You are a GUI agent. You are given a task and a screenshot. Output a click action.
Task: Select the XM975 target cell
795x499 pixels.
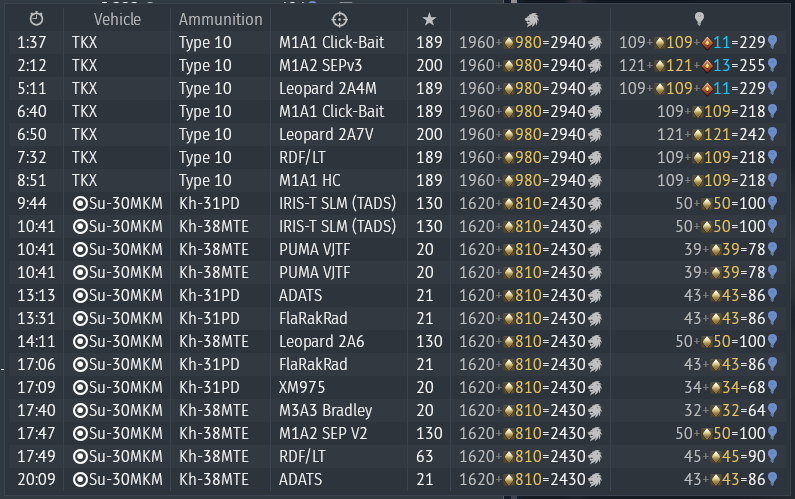pyautogui.click(x=302, y=387)
